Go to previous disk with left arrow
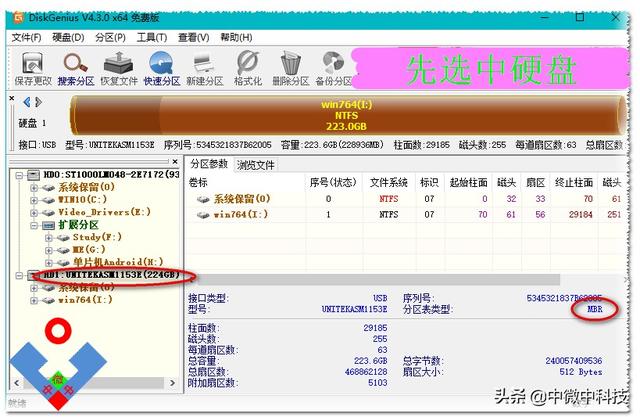The height and width of the screenshot is (417, 640). [27, 102]
